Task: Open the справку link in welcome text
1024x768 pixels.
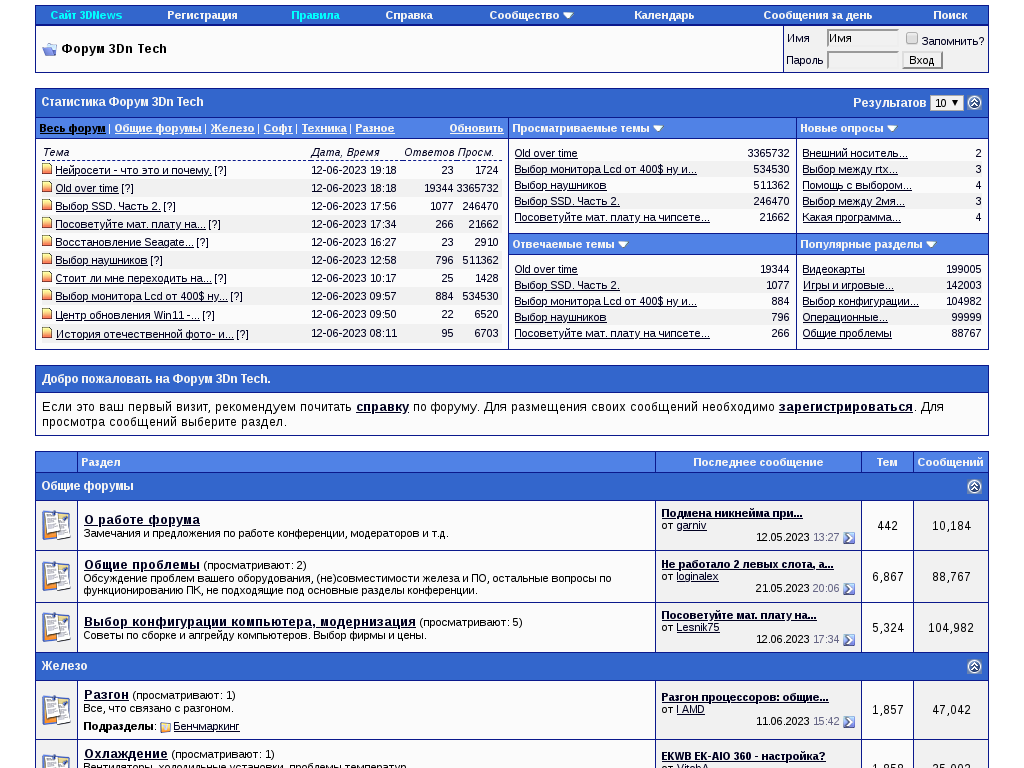Action: tap(383, 407)
